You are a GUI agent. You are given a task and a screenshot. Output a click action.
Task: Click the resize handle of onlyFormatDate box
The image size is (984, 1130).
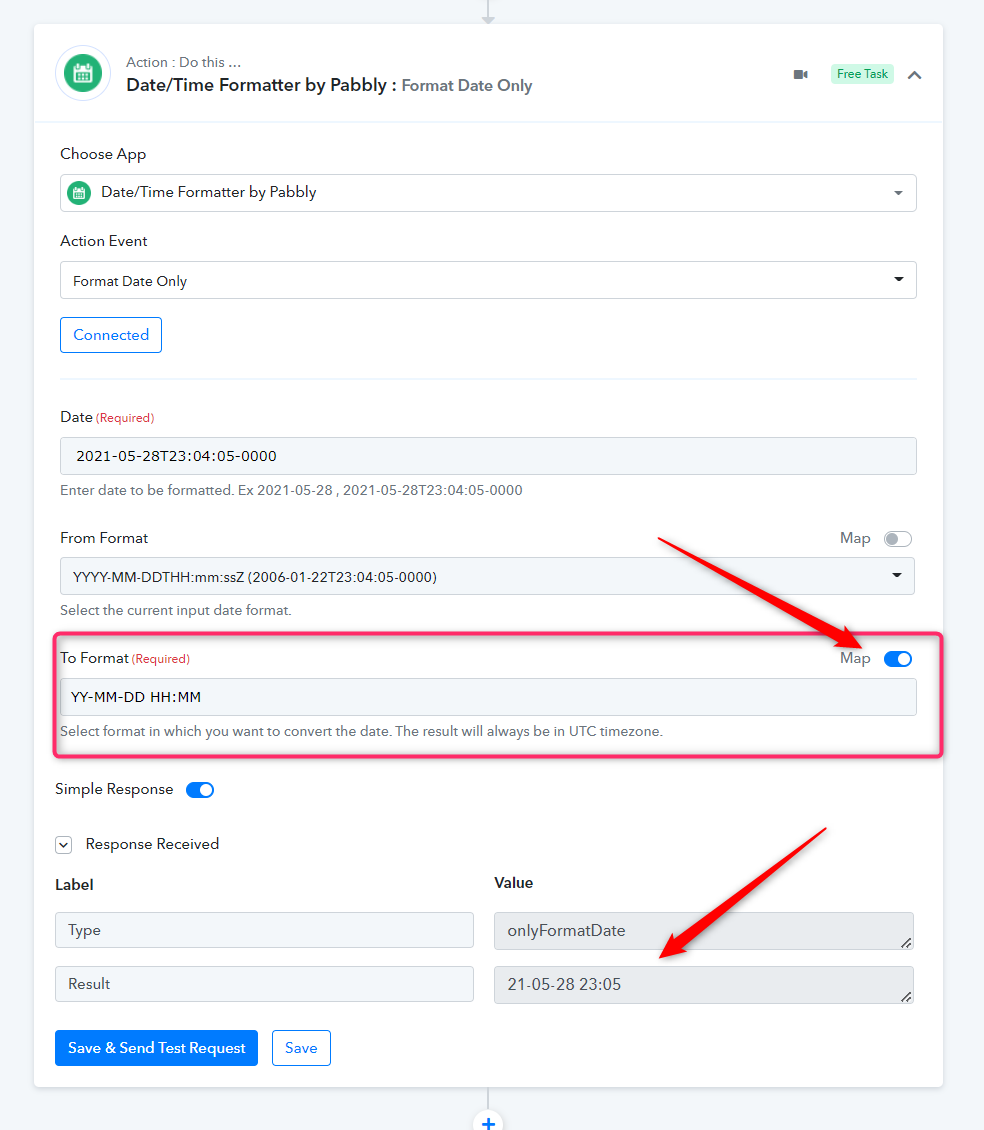(905, 942)
